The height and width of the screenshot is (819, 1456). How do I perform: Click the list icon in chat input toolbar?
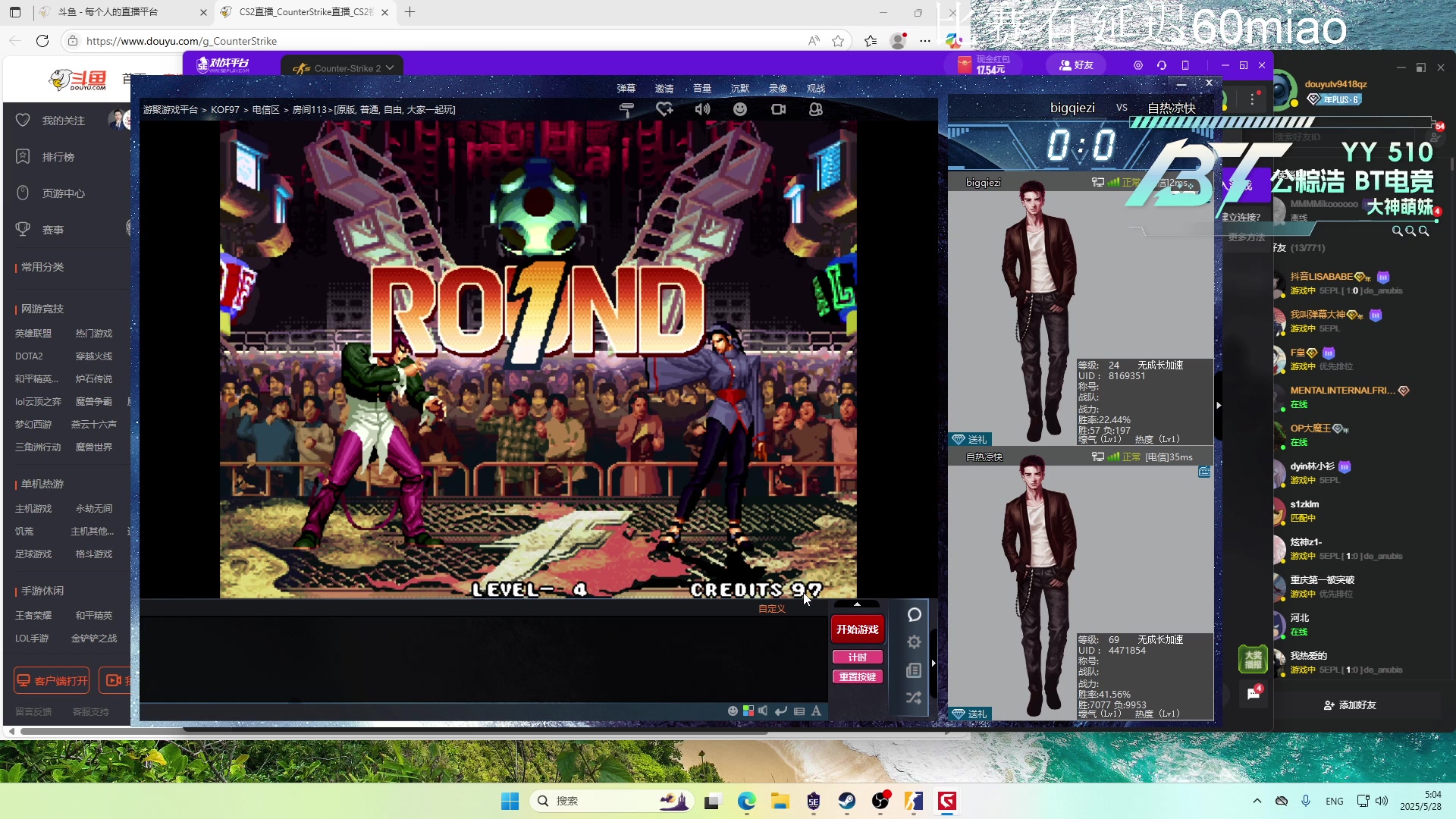coord(799,711)
